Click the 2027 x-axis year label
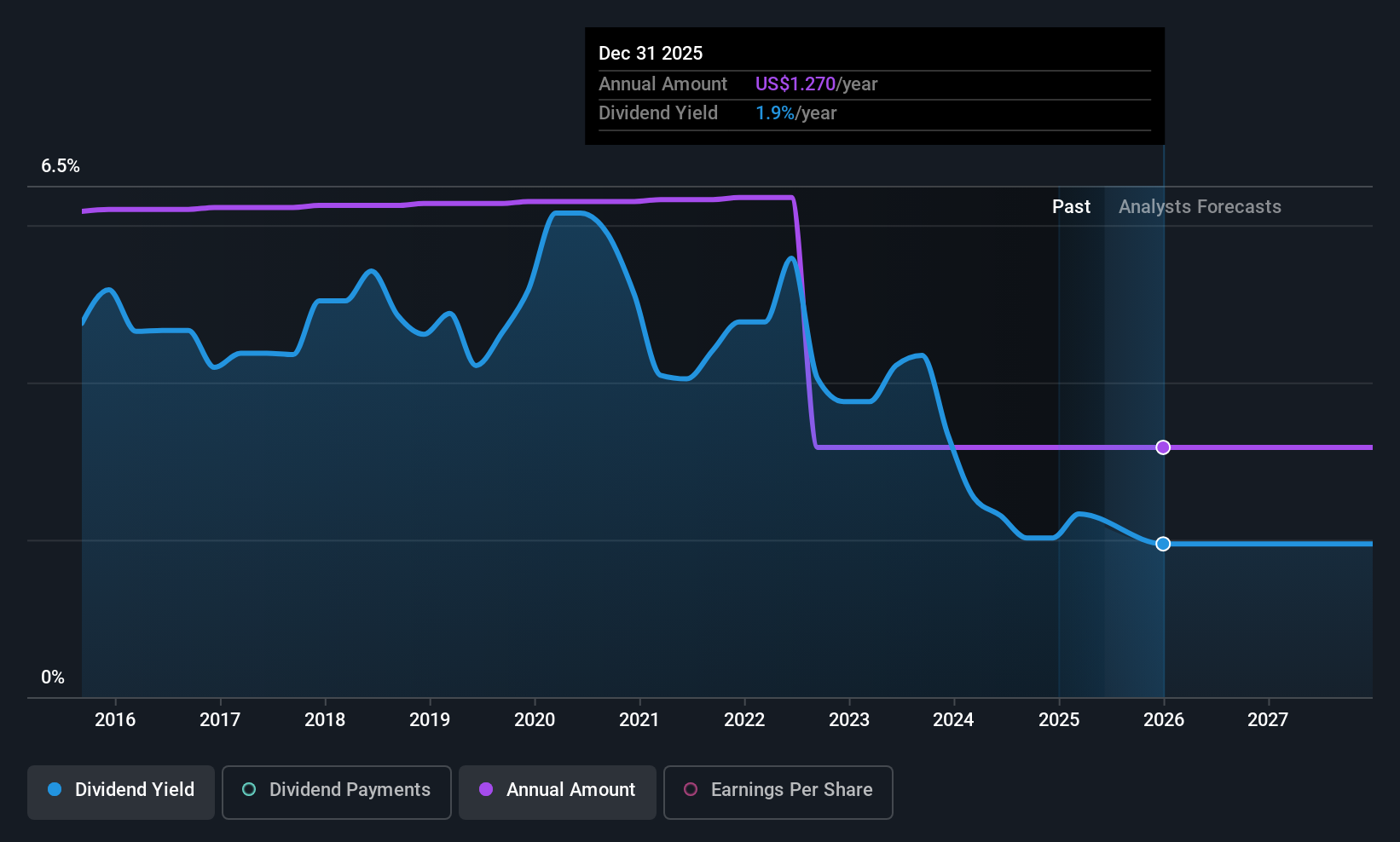Viewport: 1400px width, 842px height. pos(1268,720)
